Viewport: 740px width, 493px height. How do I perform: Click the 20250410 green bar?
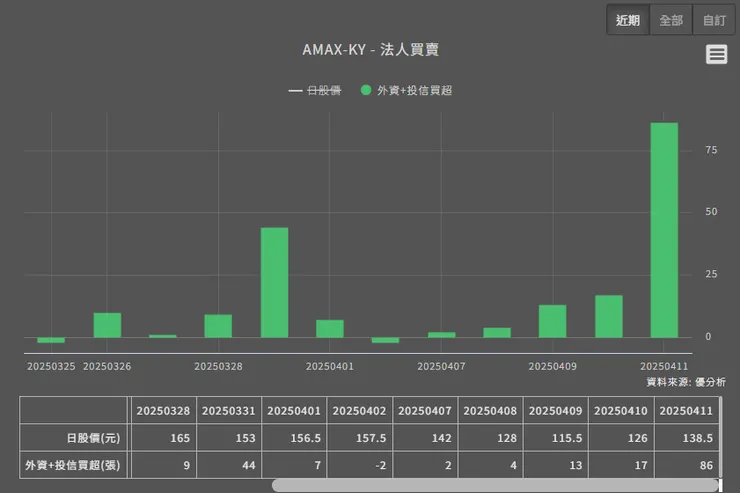[608, 316]
